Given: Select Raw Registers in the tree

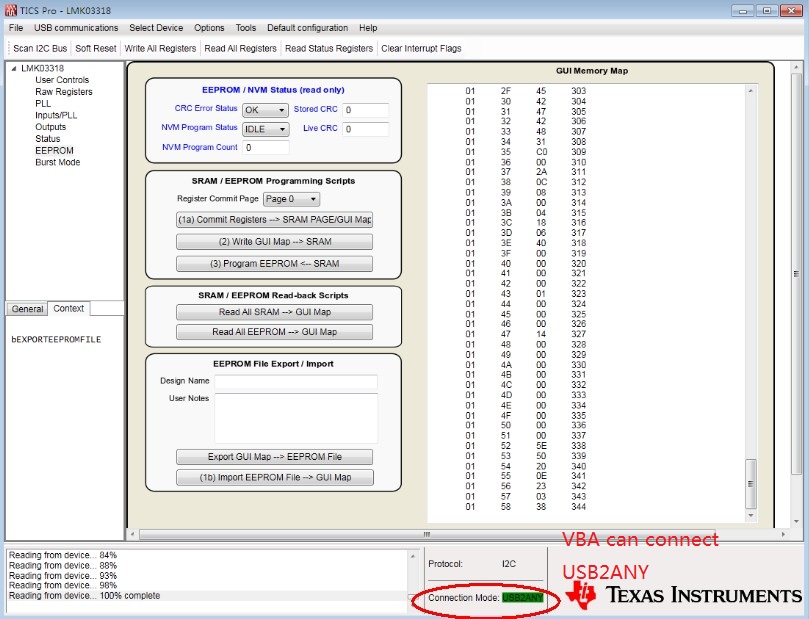Looking at the screenshot, I should click(x=64, y=92).
